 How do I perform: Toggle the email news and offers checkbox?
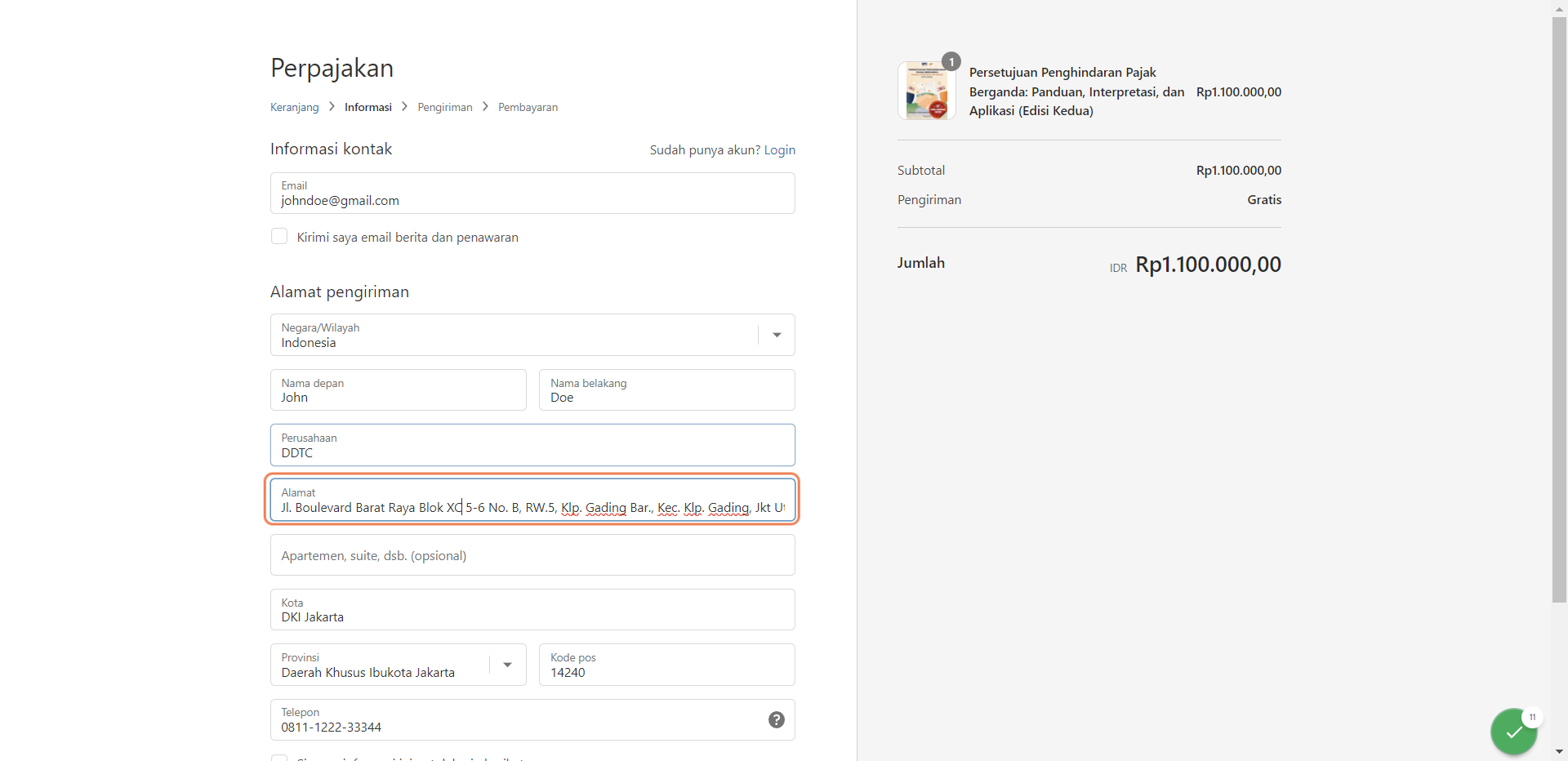[279, 237]
